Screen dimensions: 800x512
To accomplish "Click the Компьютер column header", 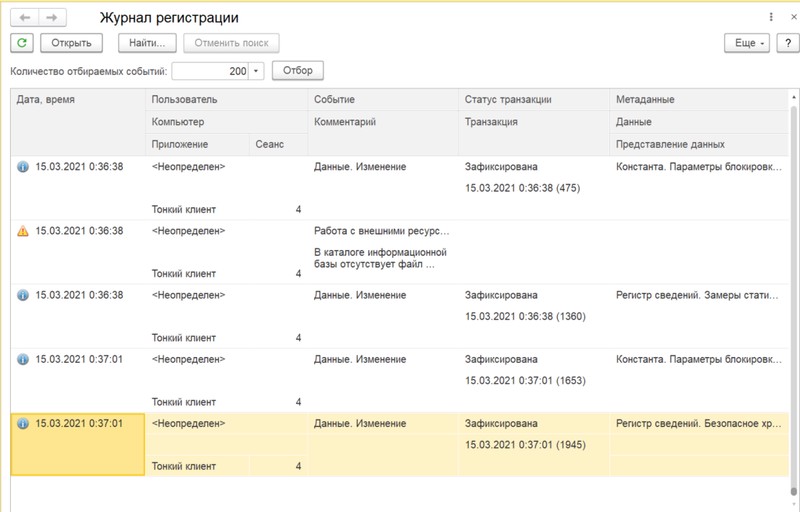I will 227,122.
